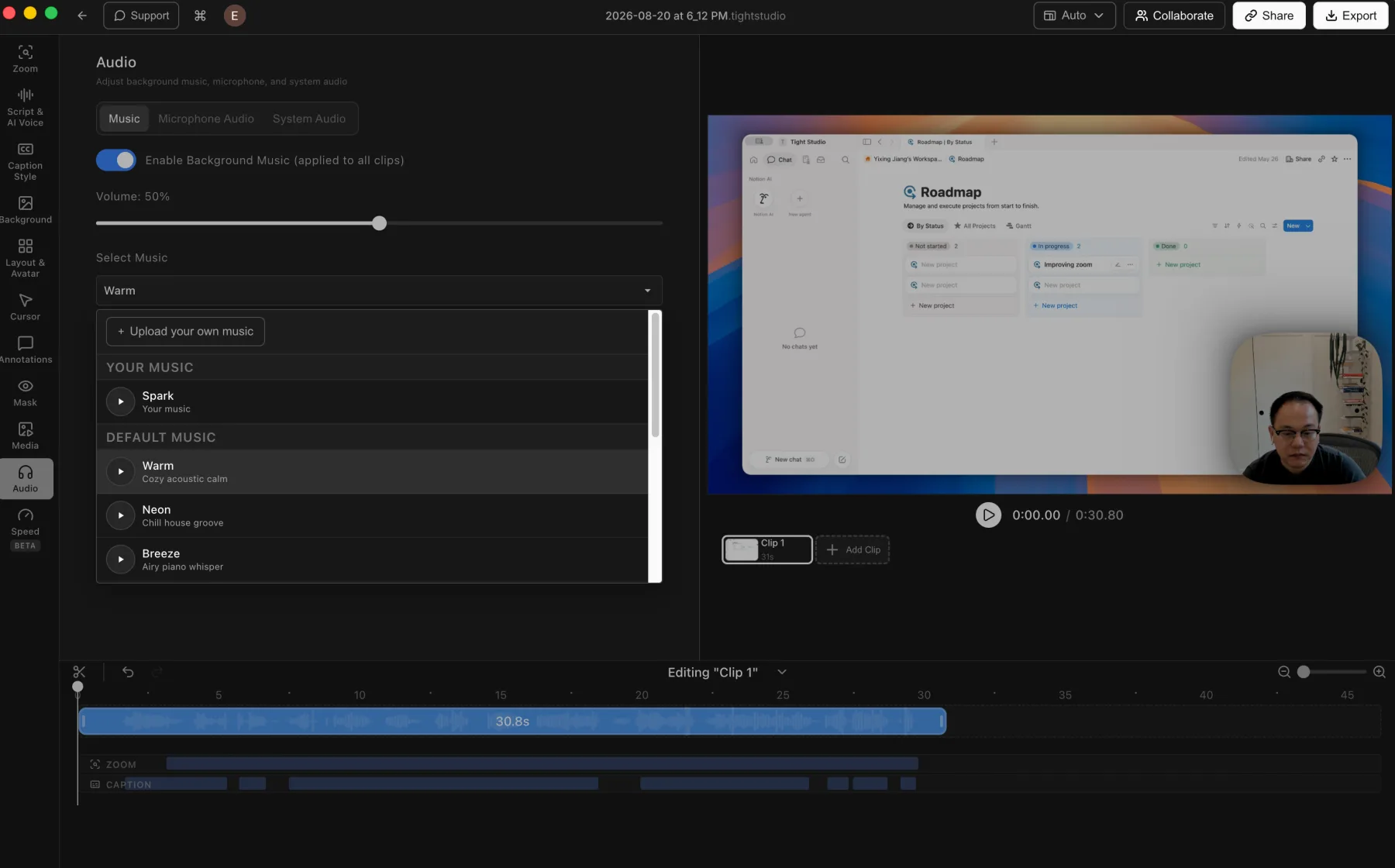
Task: Open the Auto layout dropdown
Action: (x=1074, y=15)
